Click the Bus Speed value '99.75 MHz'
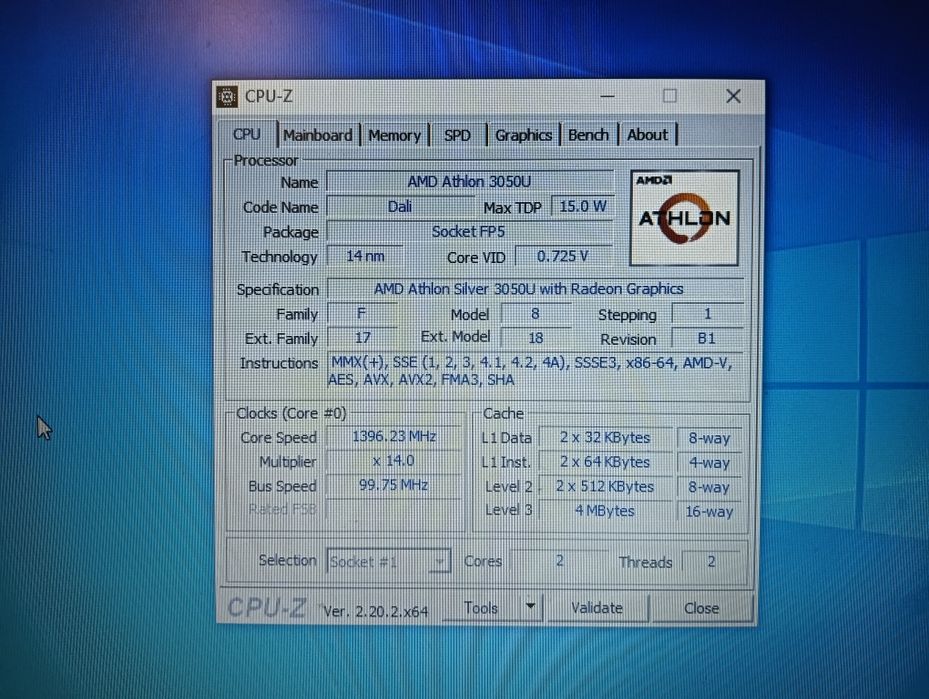The image size is (929, 699). pyautogui.click(x=394, y=485)
